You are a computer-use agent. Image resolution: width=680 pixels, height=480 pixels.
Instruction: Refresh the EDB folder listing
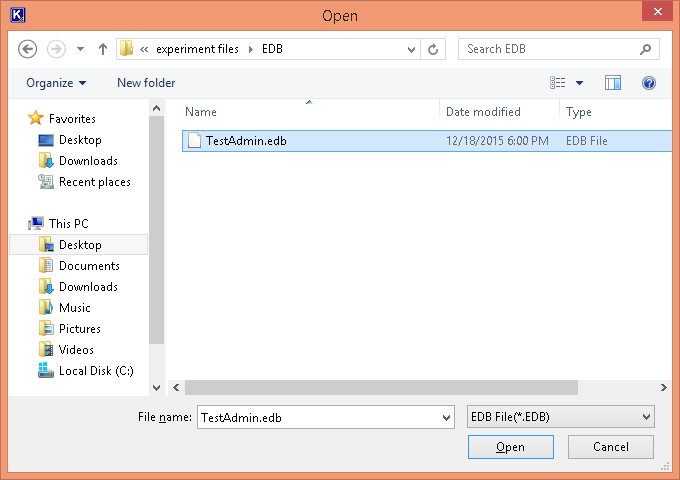click(x=433, y=49)
